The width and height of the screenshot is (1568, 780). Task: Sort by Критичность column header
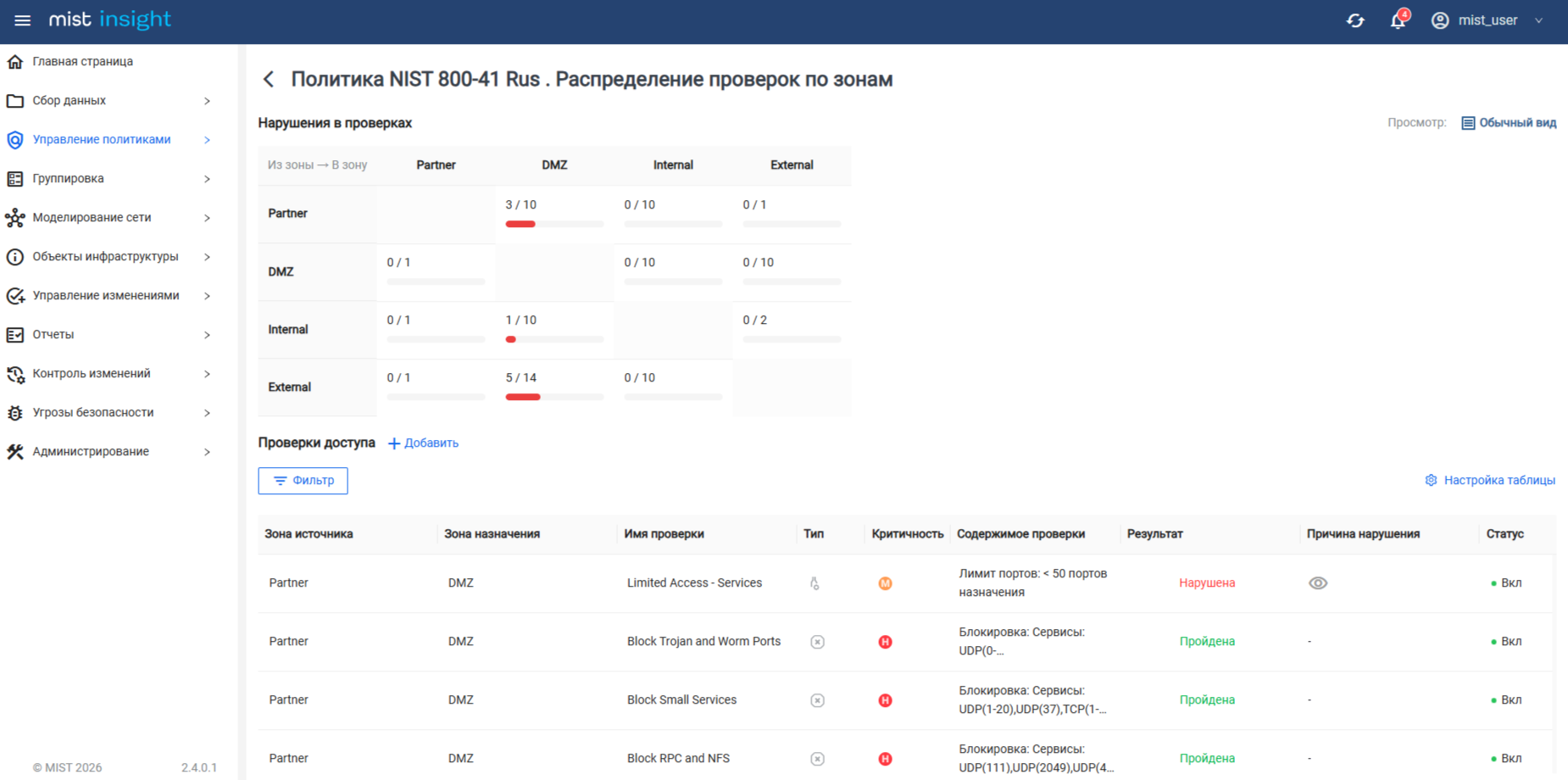click(907, 534)
